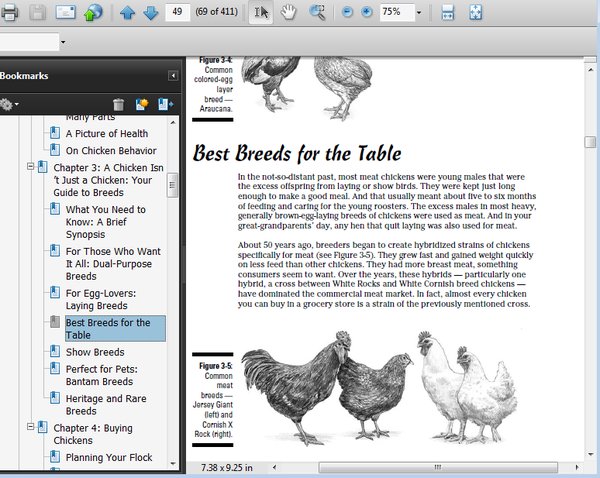Click the Expand Current Bookmark icon
The image size is (600, 478).
(x=165, y=104)
